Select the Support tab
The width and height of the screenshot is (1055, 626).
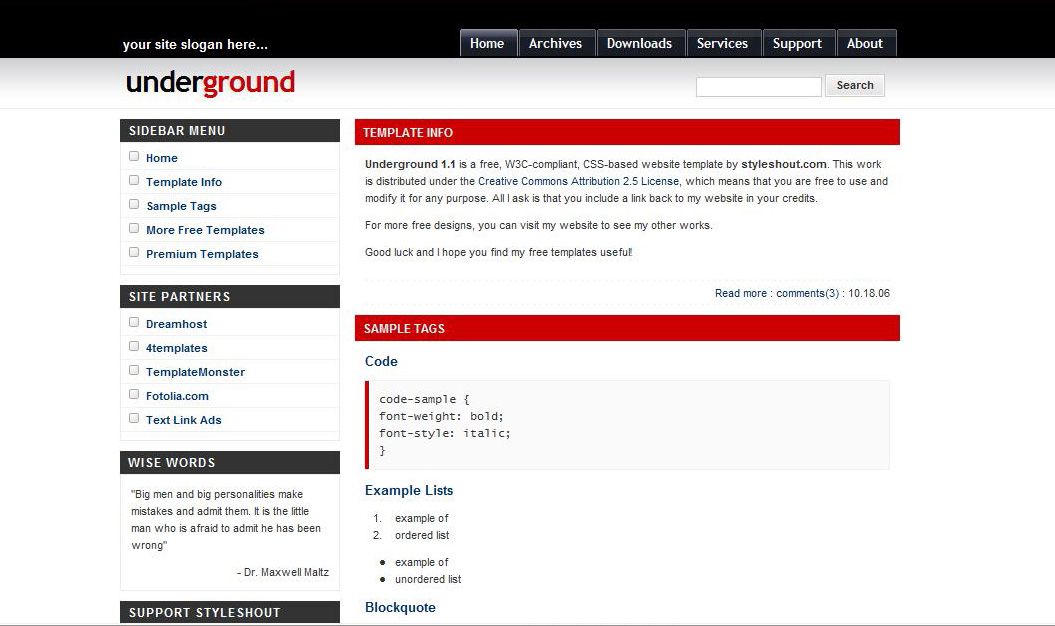pos(797,43)
